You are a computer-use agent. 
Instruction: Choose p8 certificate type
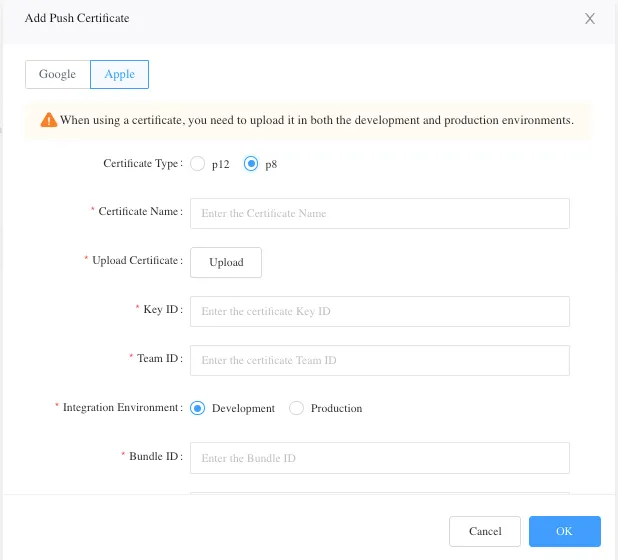[x=251, y=164]
